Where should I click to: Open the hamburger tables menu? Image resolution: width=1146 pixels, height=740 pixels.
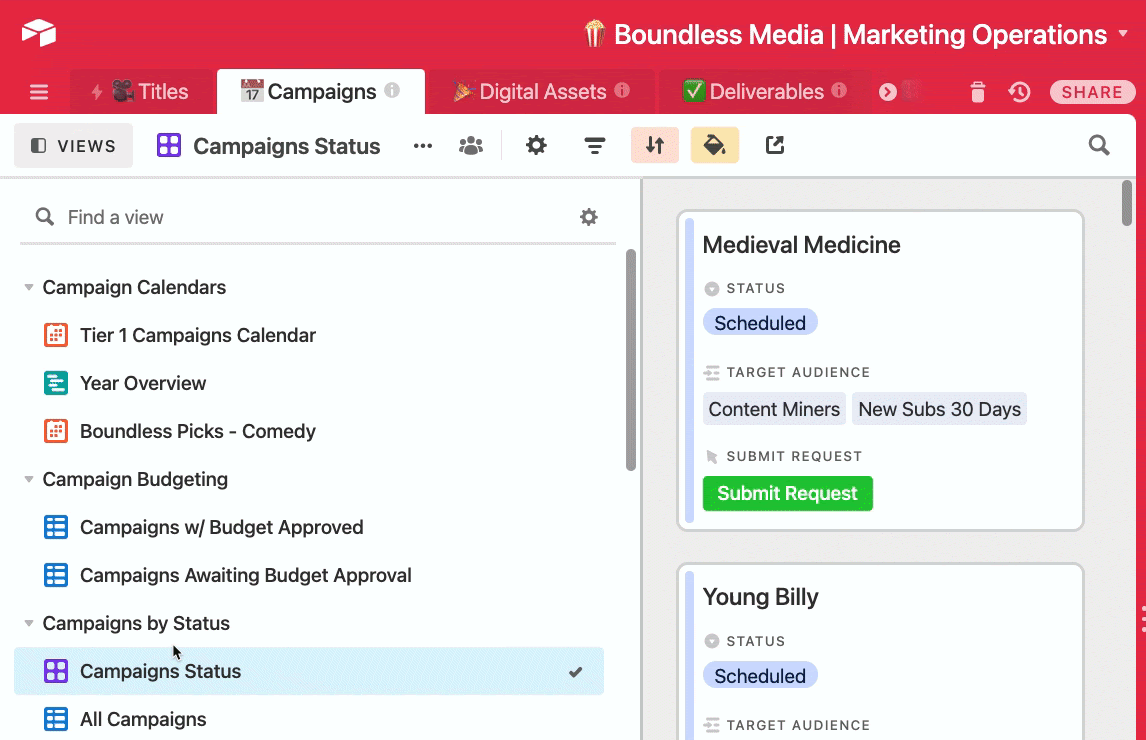pos(39,92)
